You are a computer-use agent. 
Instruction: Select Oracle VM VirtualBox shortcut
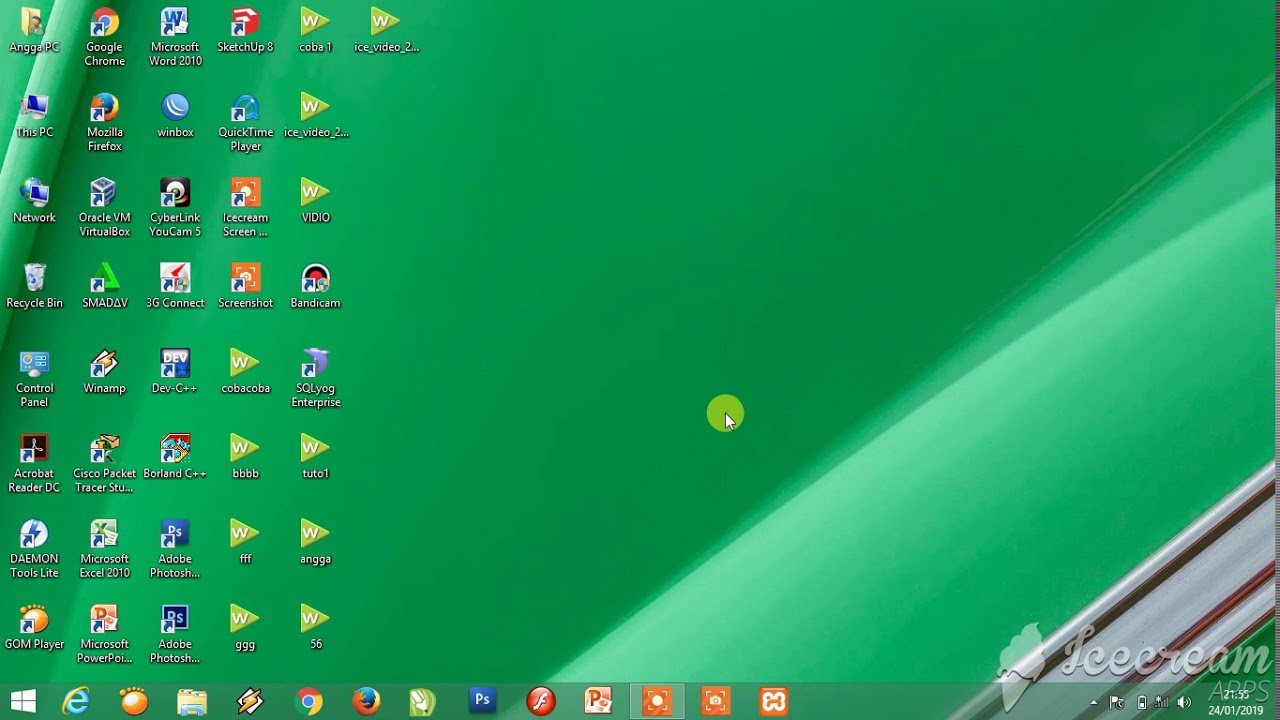tap(104, 208)
